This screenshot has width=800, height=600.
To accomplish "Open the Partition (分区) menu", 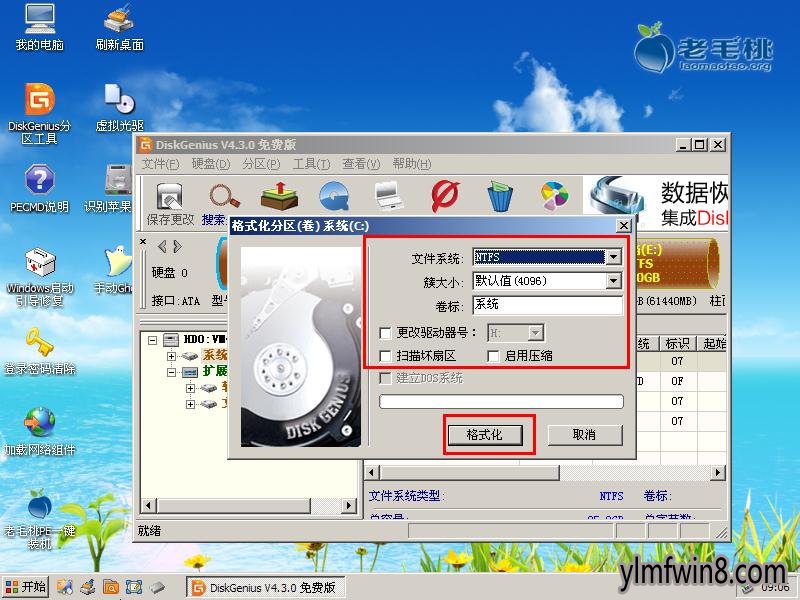I will coord(261,164).
